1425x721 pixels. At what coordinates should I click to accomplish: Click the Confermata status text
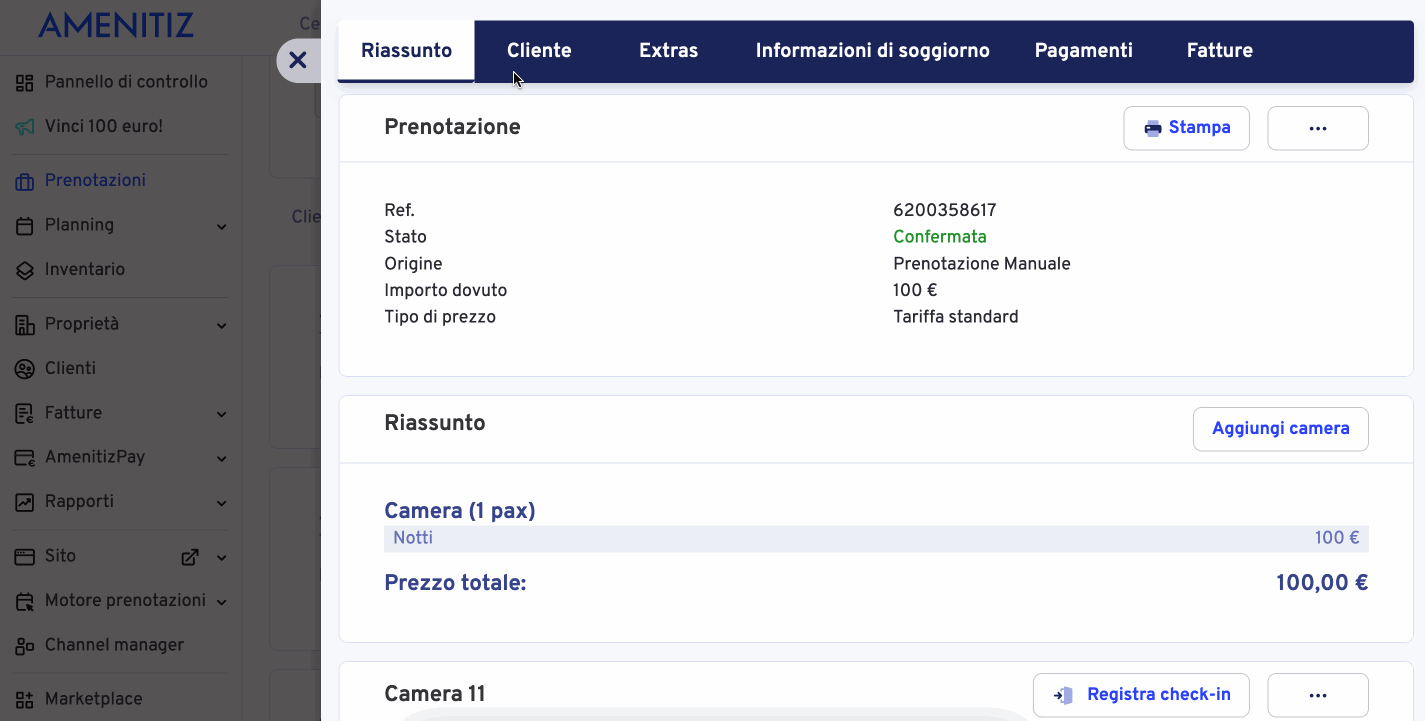pos(940,237)
